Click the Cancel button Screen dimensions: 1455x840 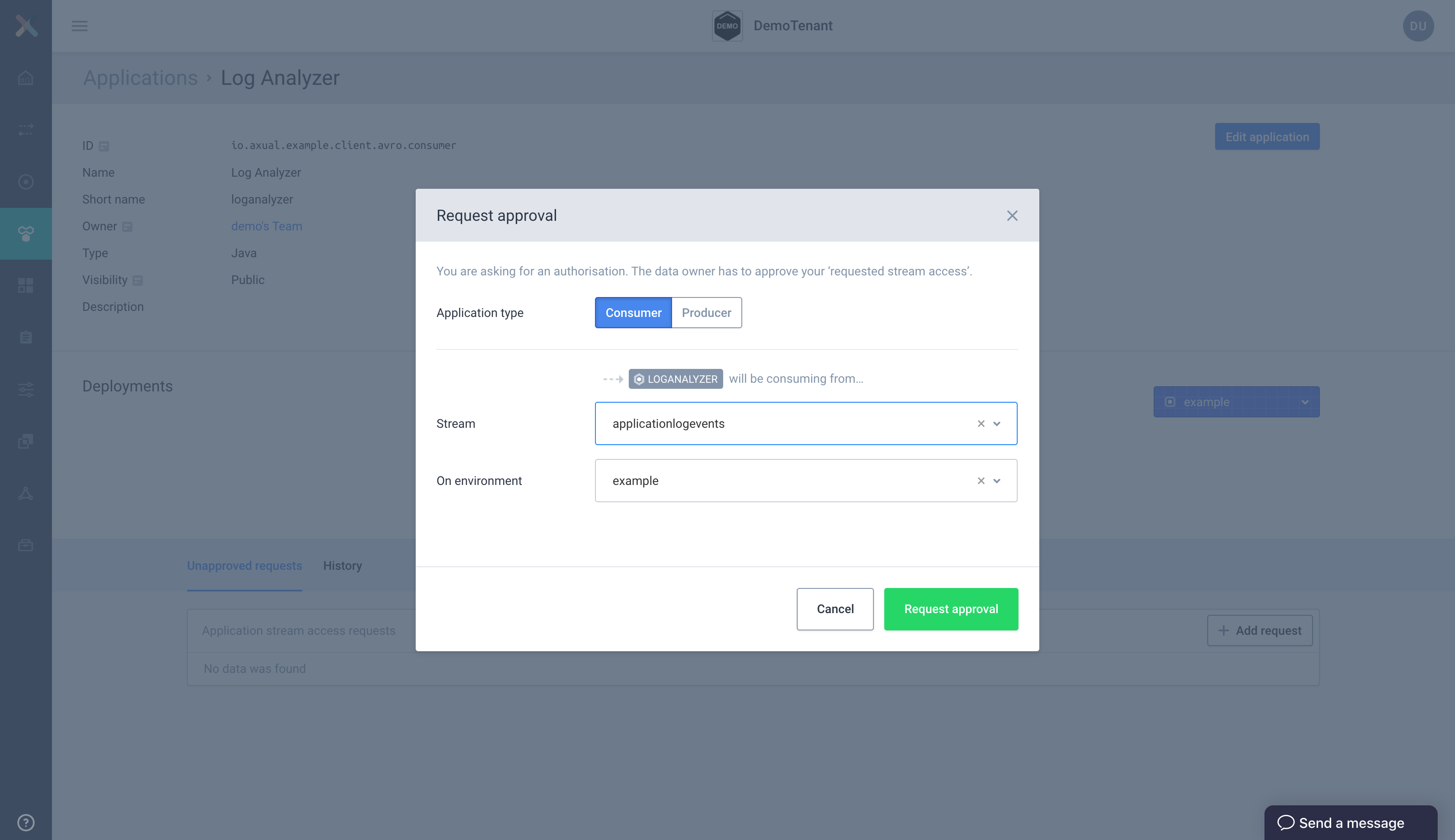point(835,609)
